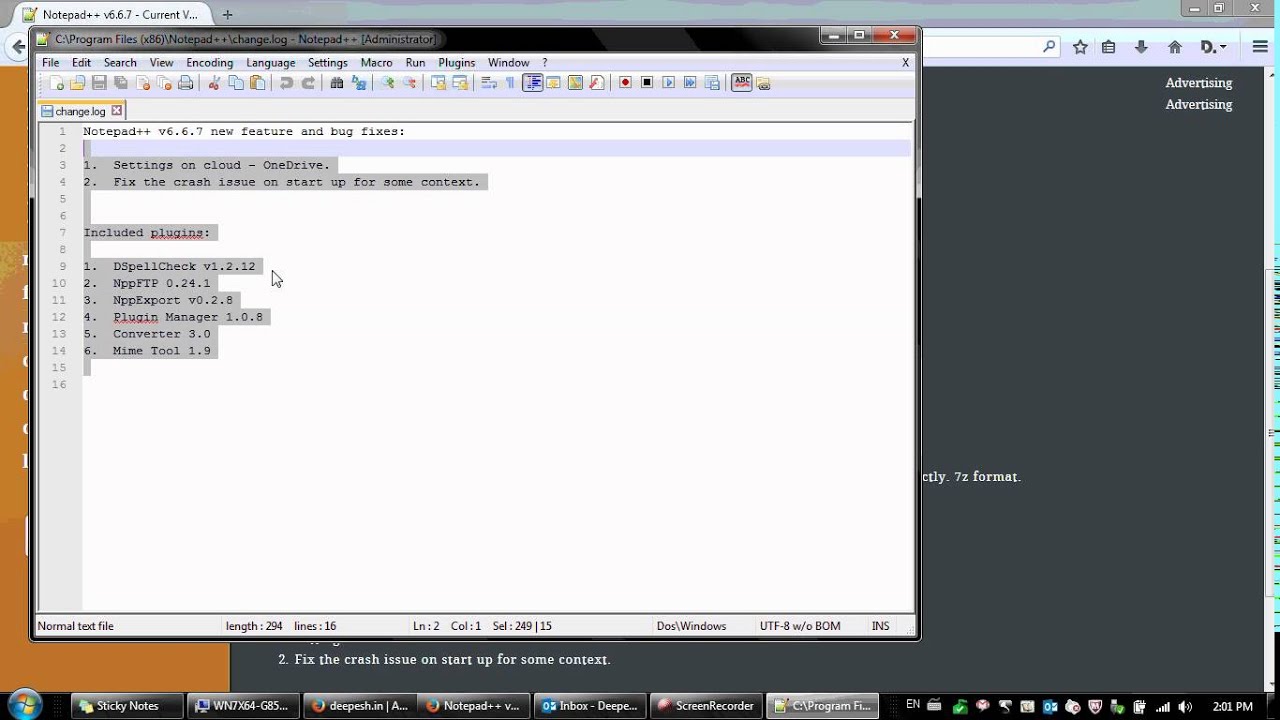Click the Close All toolbar icon

tap(164, 83)
